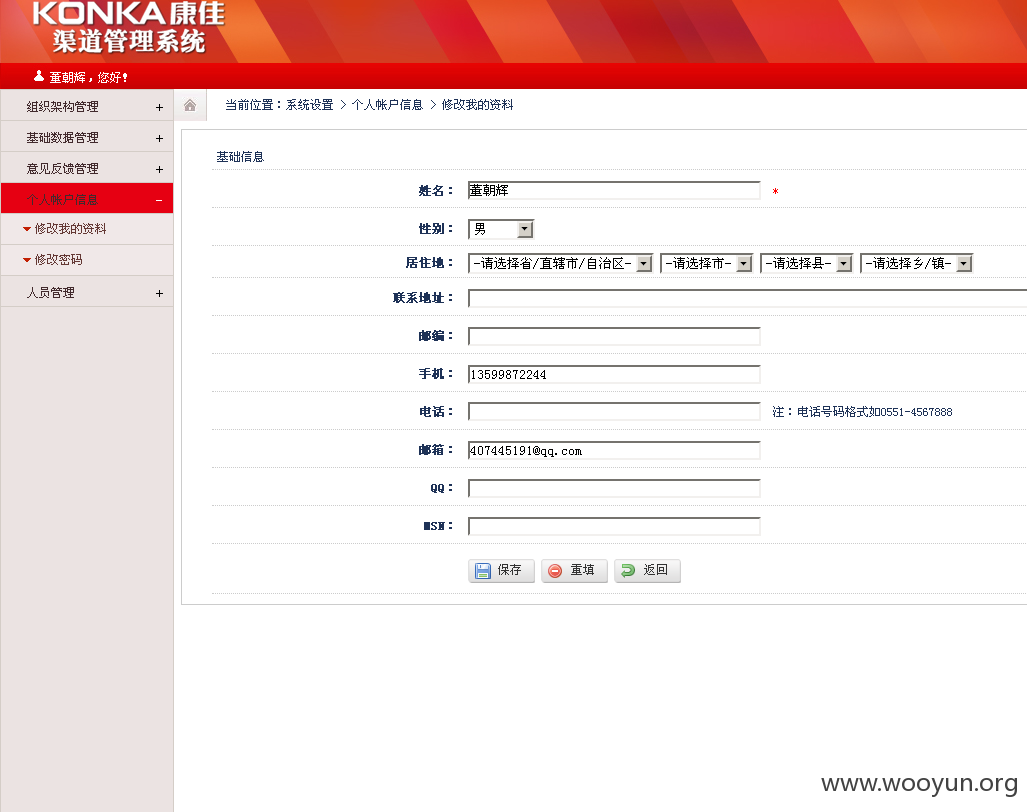This screenshot has width=1027, height=812.
Task: Click the phone format note 注：电话号码格式
Action: coord(862,412)
